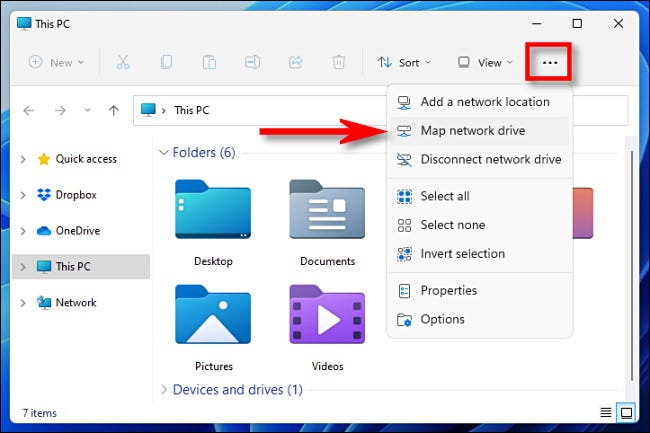The height and width of the screenshot is (433, 650).
Task: Select Disconnect network drive option
Action: pos(480,159)
